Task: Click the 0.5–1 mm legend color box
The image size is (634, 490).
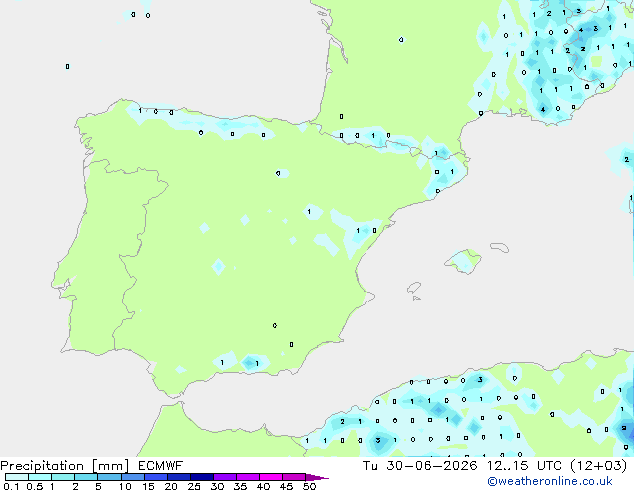Action: click(40, 477)
